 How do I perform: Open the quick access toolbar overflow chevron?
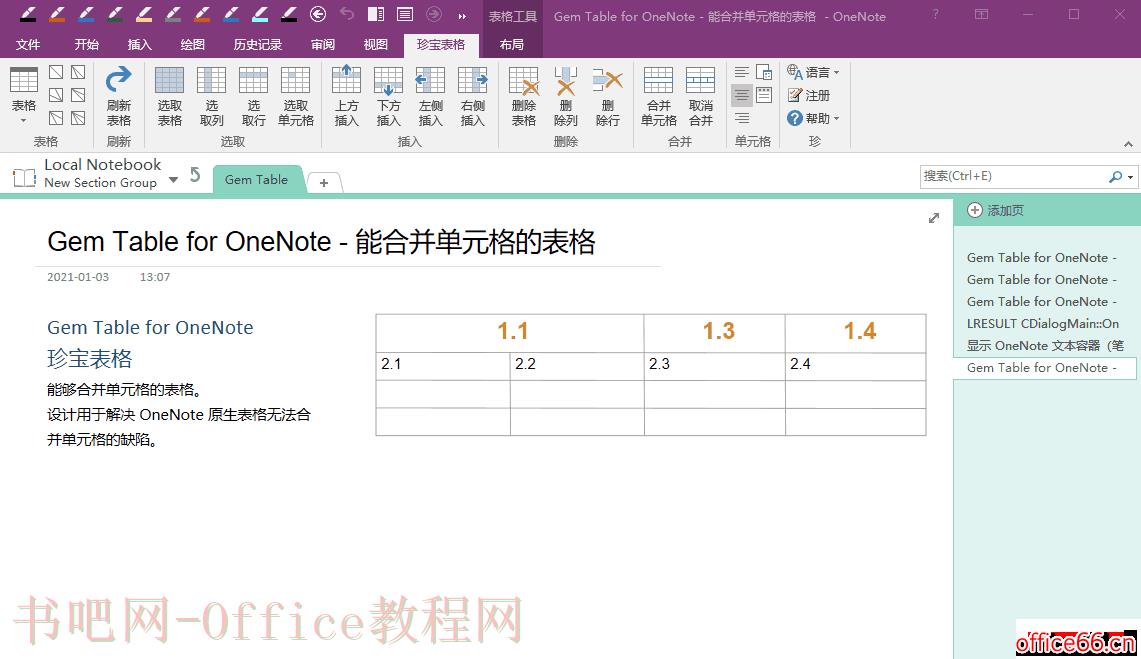(x=462, y=15)
